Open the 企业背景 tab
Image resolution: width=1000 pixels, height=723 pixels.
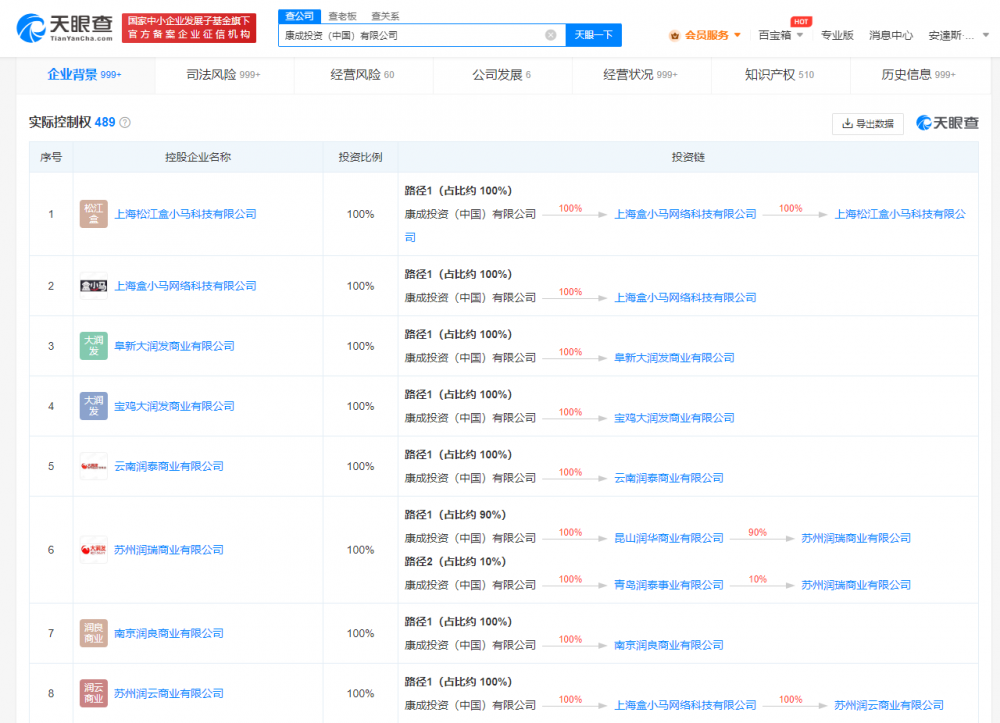[x=85, y=75]
